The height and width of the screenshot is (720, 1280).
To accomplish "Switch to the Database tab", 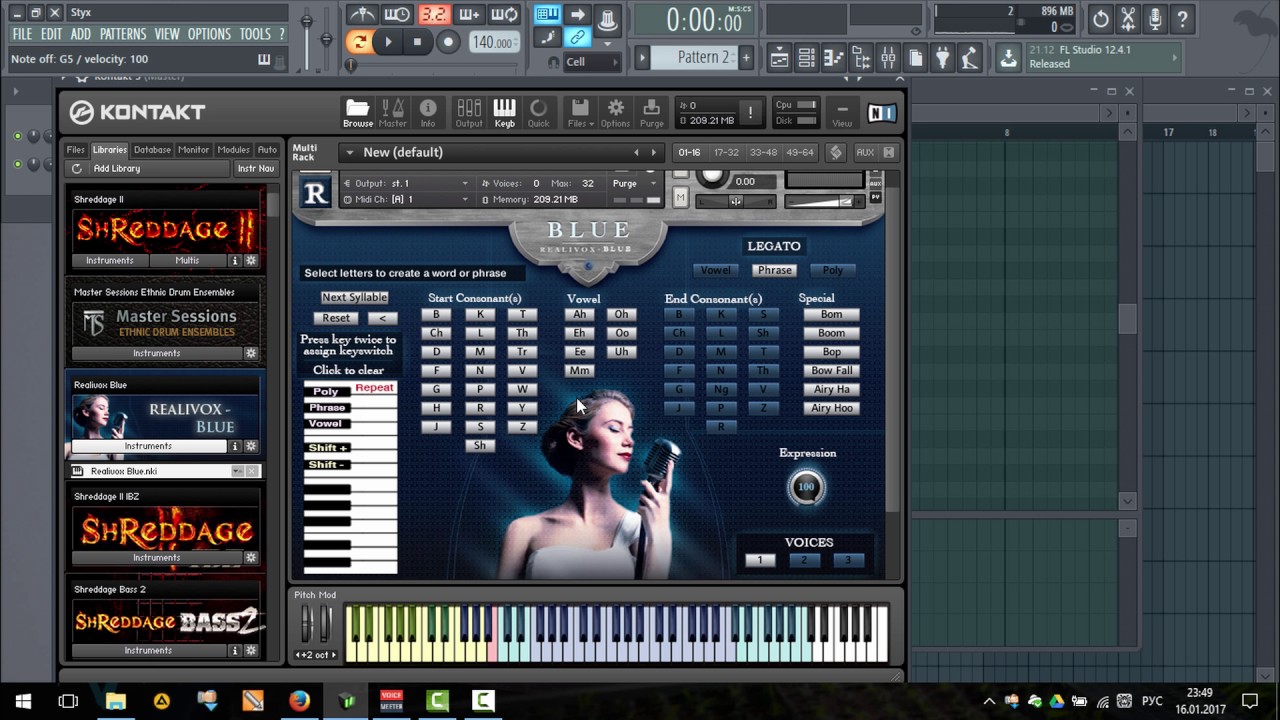I will click(x=152, y=150).
